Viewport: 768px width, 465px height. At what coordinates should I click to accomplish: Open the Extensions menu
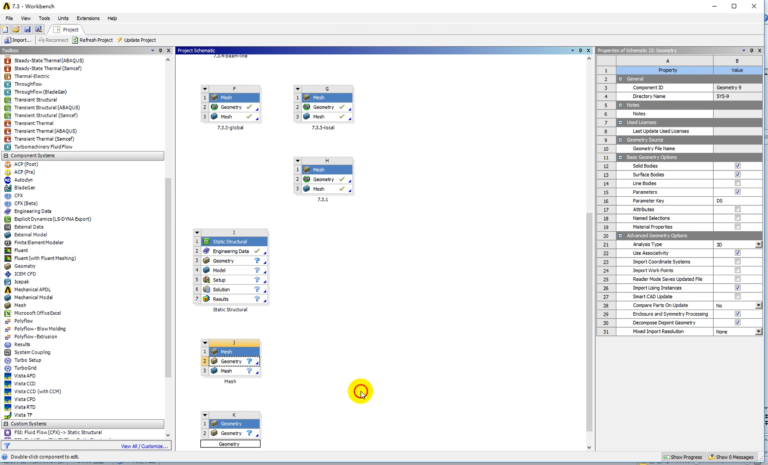[x=88, y=18]
